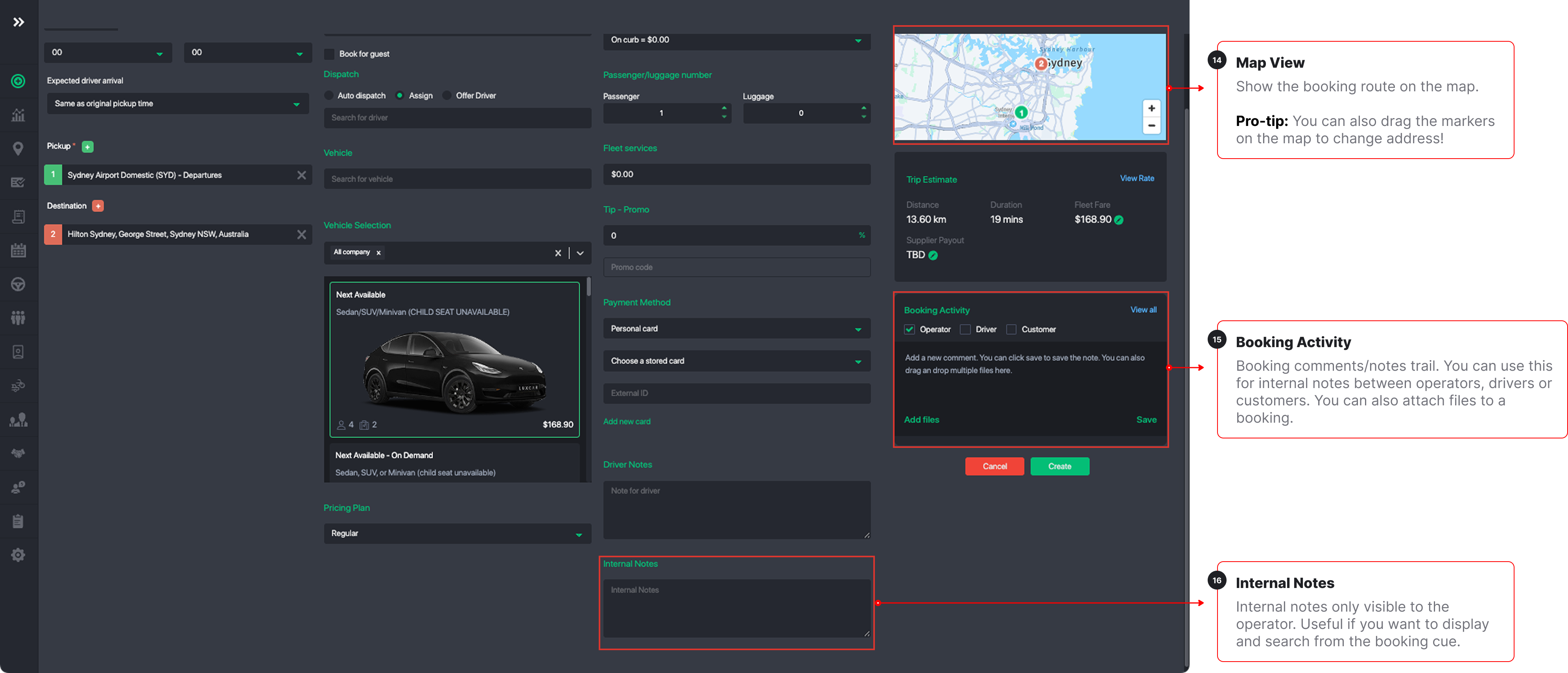1568x673 pixels.
Task: Expand the Personal card payment dropdown
Action: (736, 329)
